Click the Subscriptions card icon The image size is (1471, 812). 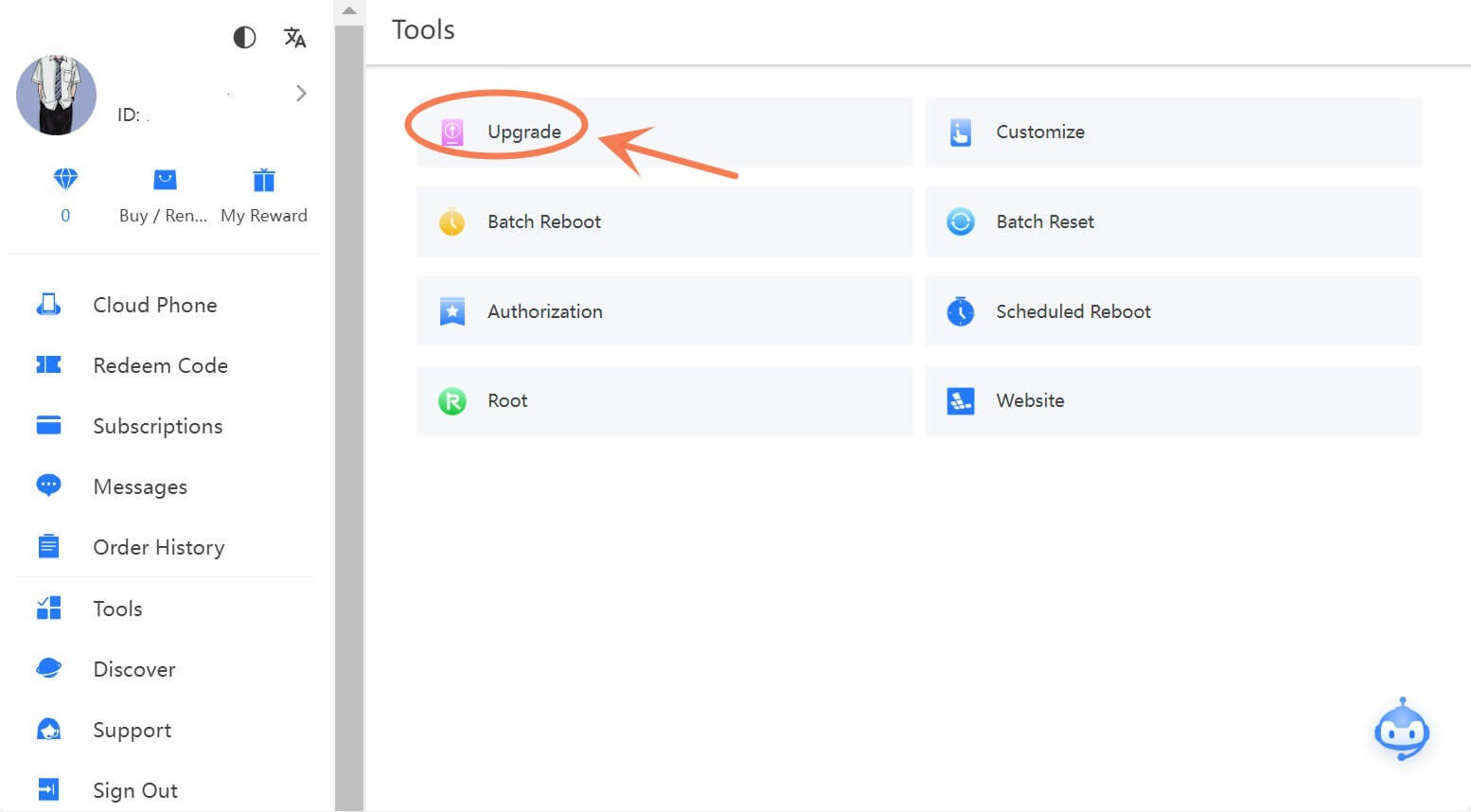click(48, 425)
